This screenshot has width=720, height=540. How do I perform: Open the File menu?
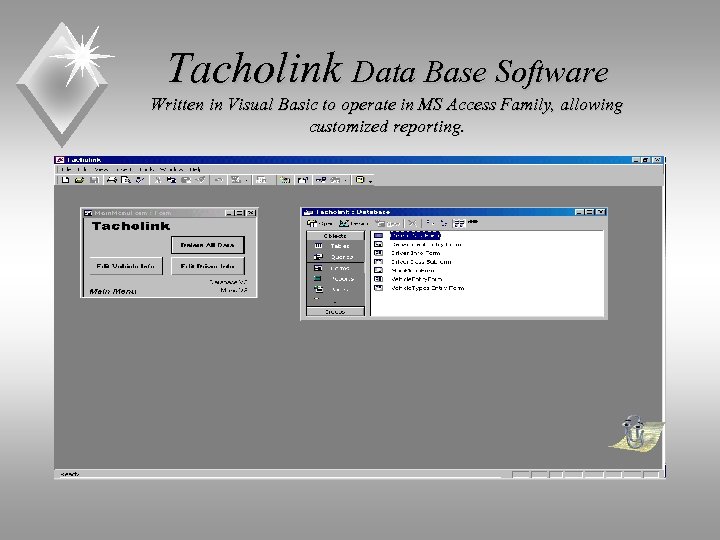66,169
